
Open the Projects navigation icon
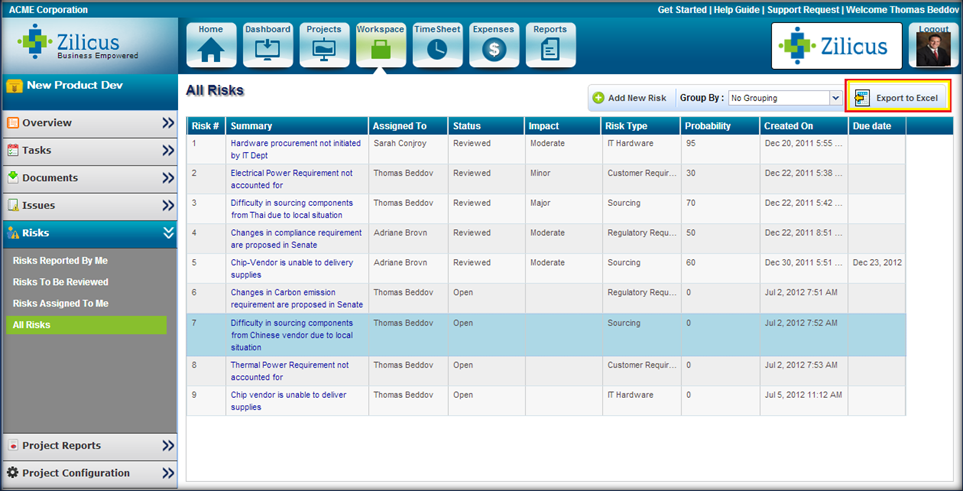click(x=324, y=45)
